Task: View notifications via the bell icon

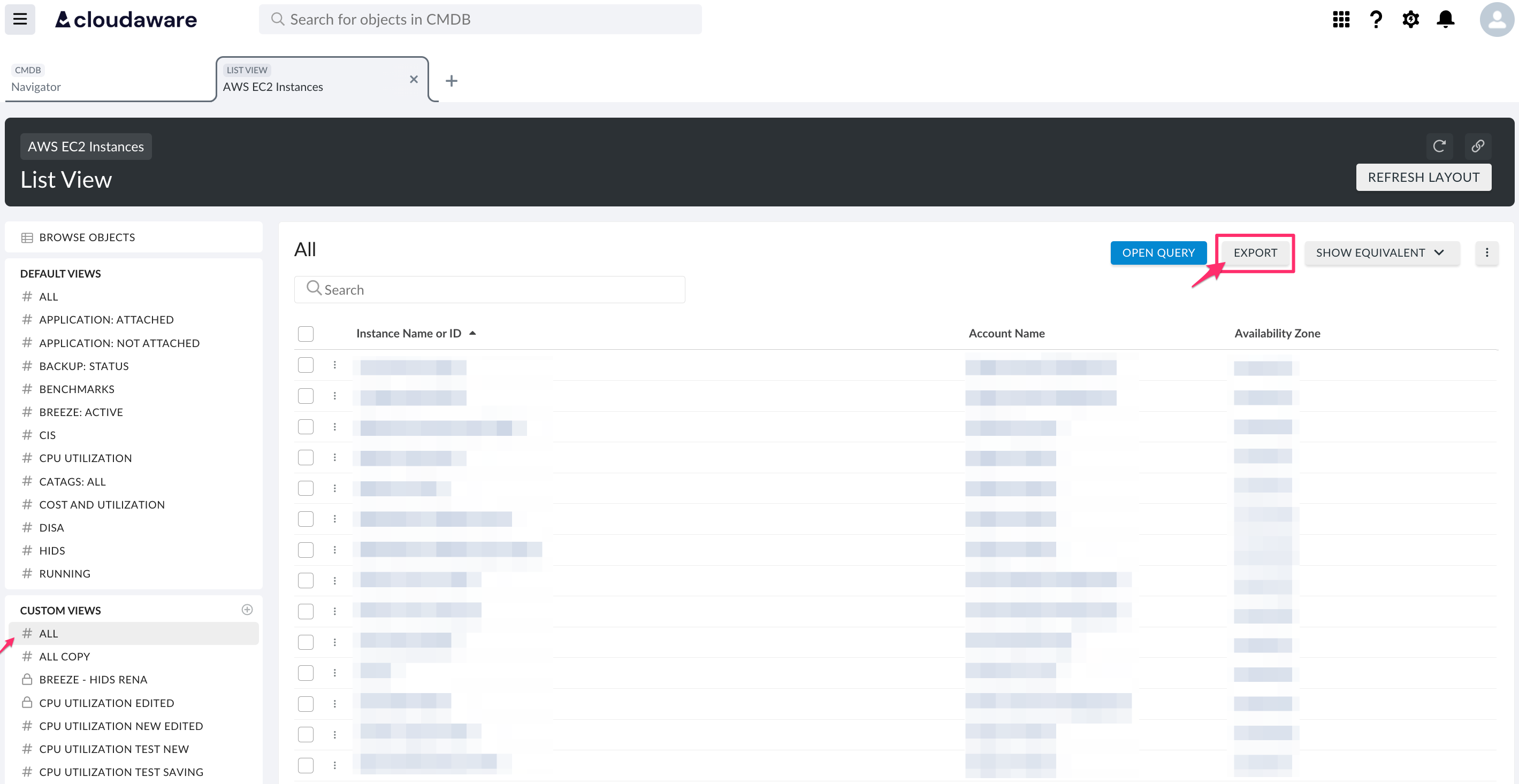Action: 1446,19
